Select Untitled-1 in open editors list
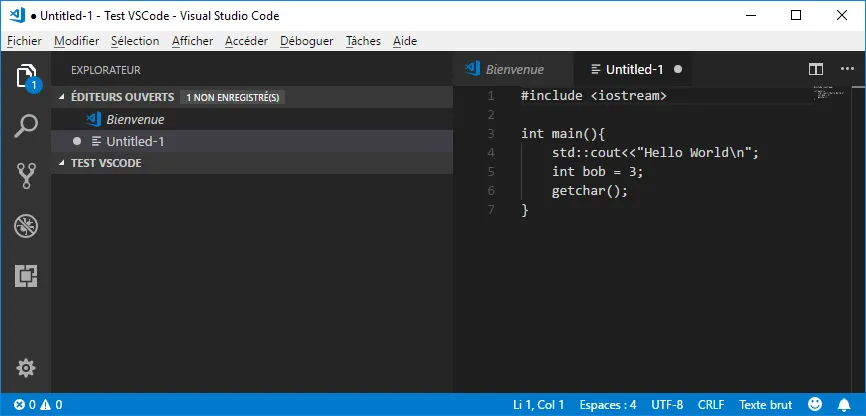This screenshot has height=416, width=866. tap(135, 141)
